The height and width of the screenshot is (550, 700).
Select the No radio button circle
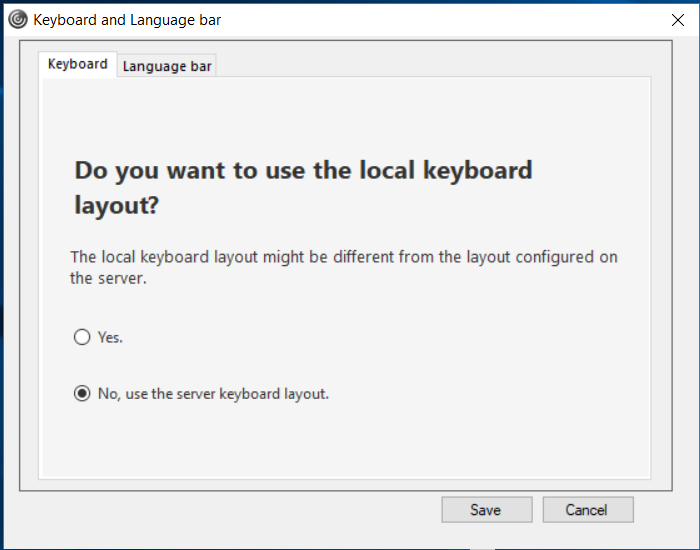point(82,394)
